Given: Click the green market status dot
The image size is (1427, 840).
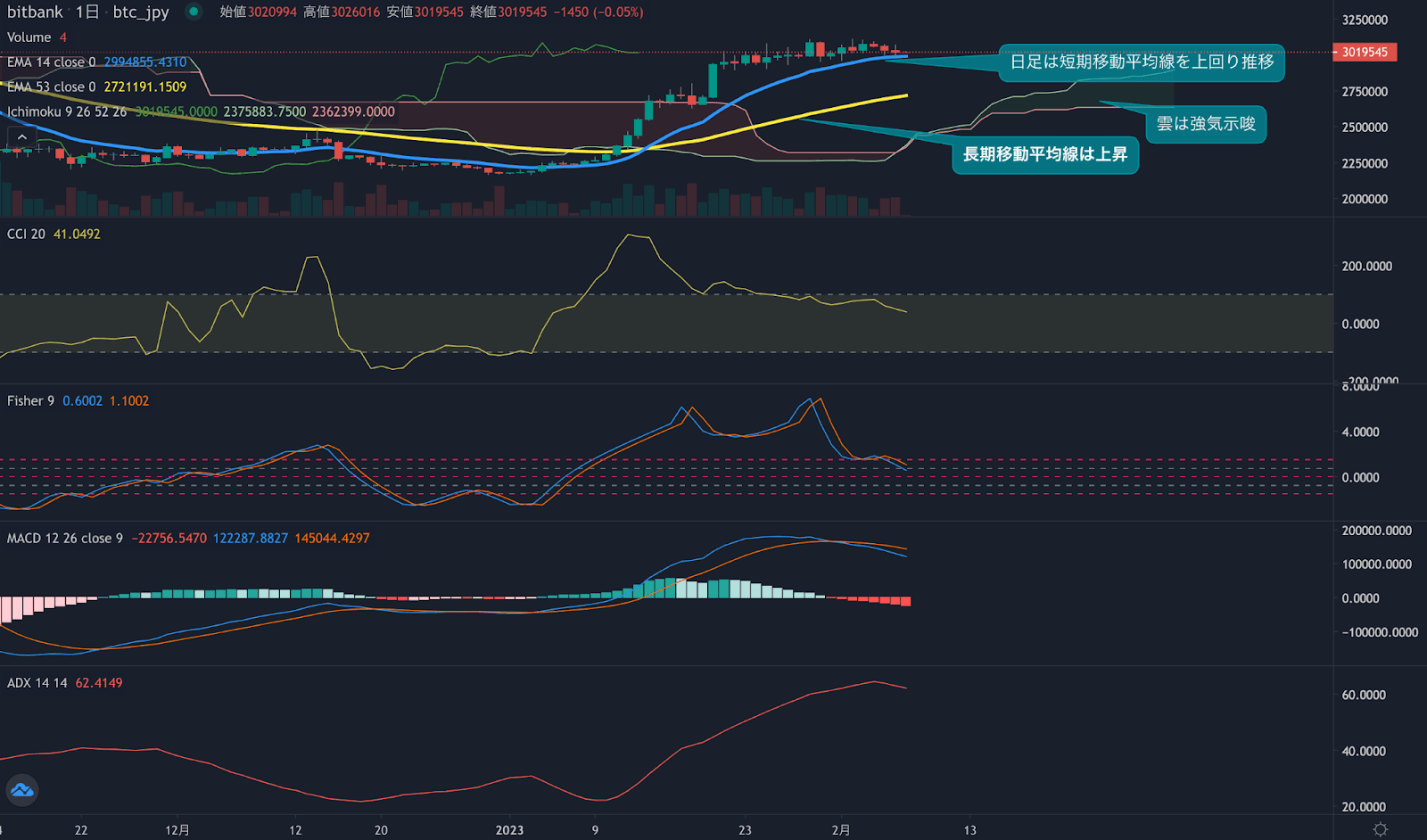Looking at the screenshot, I should (192, 13).
